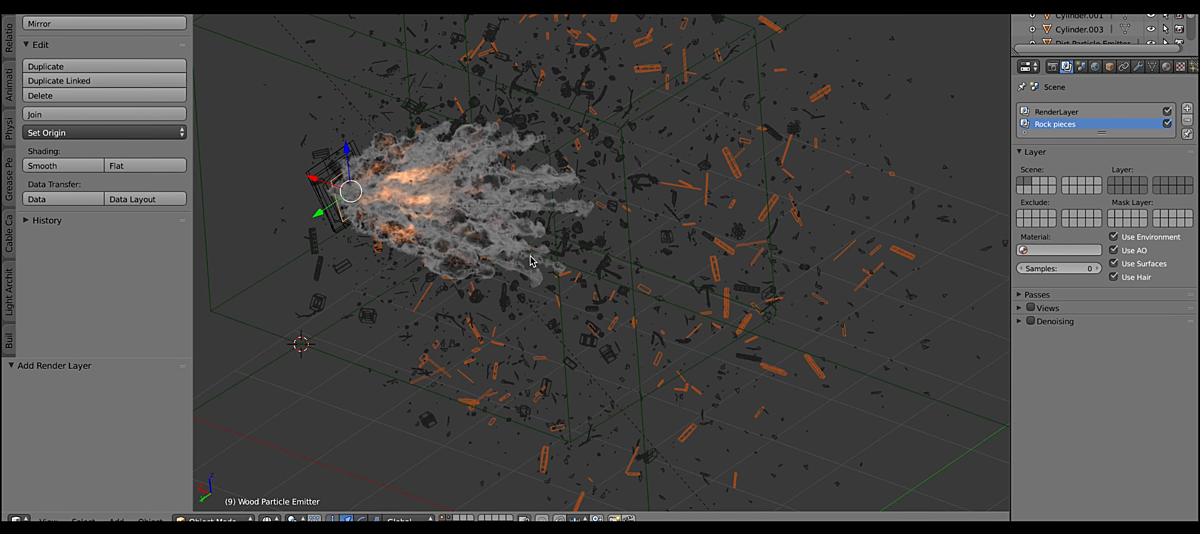Screen dimensions: 1200x534
Task: Open the Modifiers wrench tab
Action: (x=1138, y=67)
